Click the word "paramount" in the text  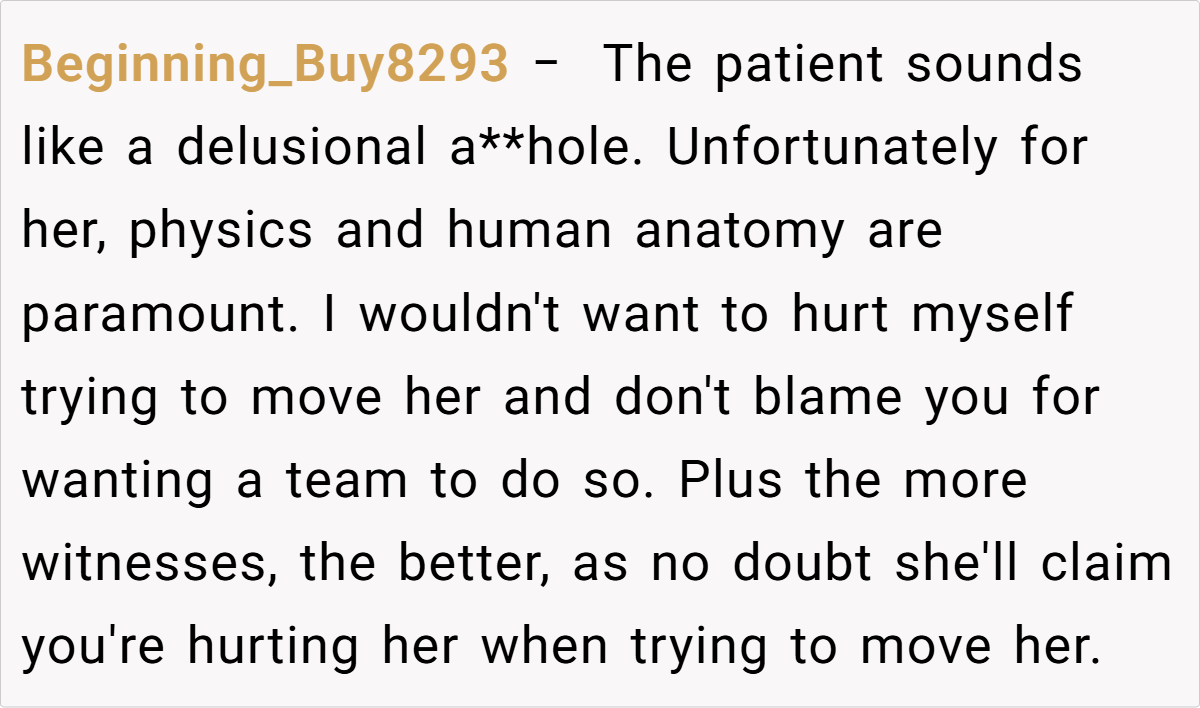coord(158,316)
